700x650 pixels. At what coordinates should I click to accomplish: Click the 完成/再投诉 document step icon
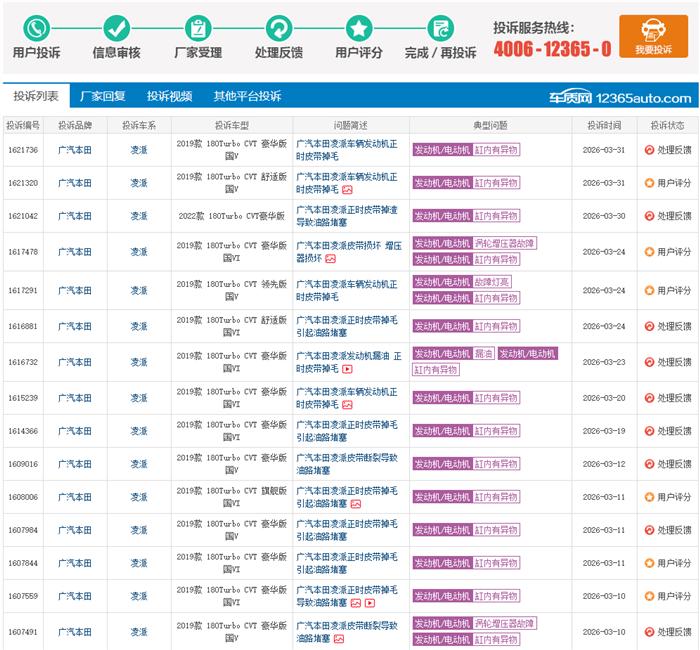pyautogui.click(x=440, y=28)
